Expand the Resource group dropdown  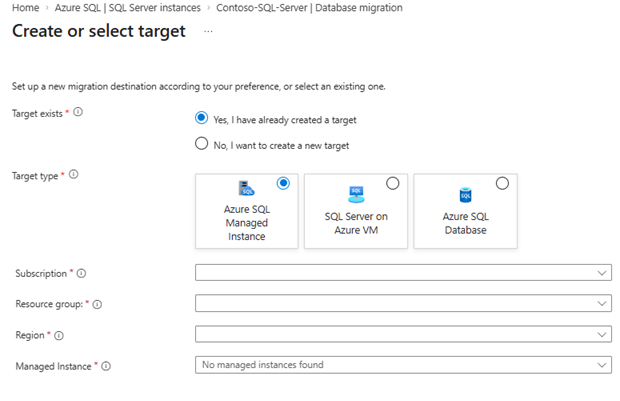402,304
